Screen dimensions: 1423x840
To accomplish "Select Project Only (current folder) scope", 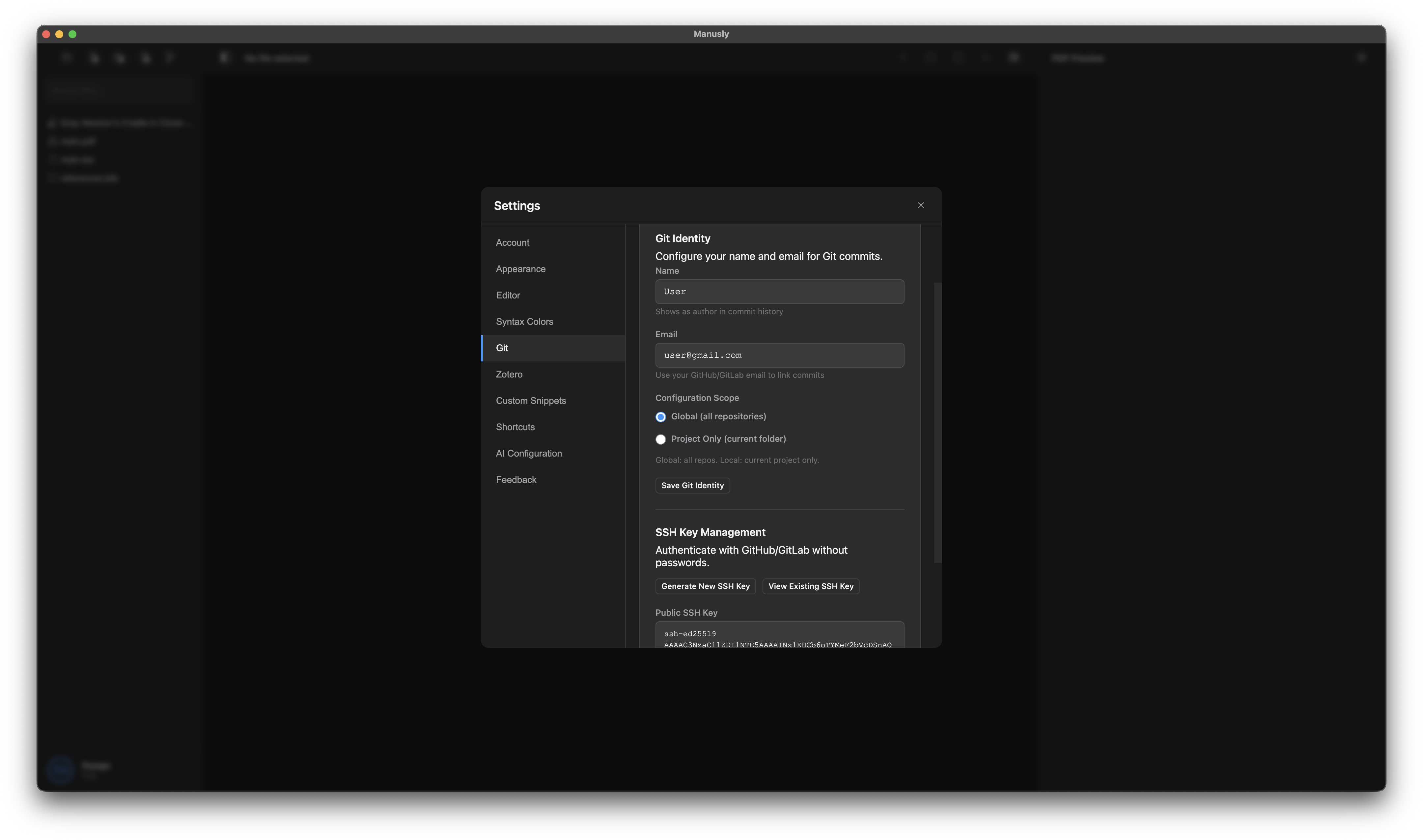I will 660,439.
